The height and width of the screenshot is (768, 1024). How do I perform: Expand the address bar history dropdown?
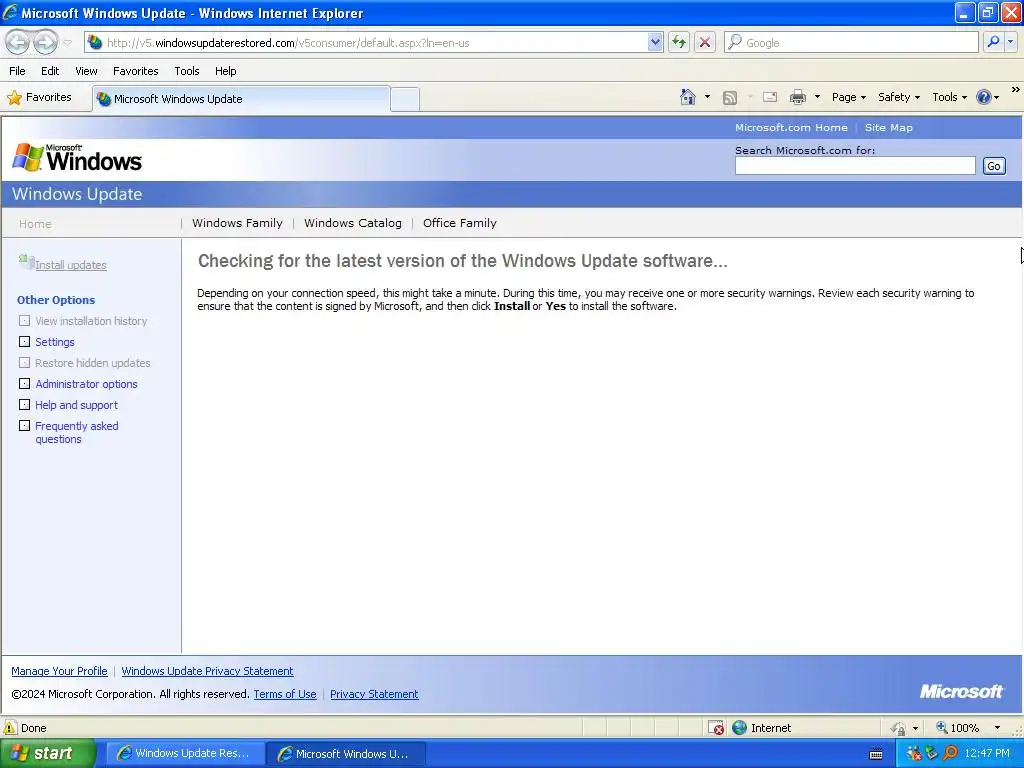(655, 42)
